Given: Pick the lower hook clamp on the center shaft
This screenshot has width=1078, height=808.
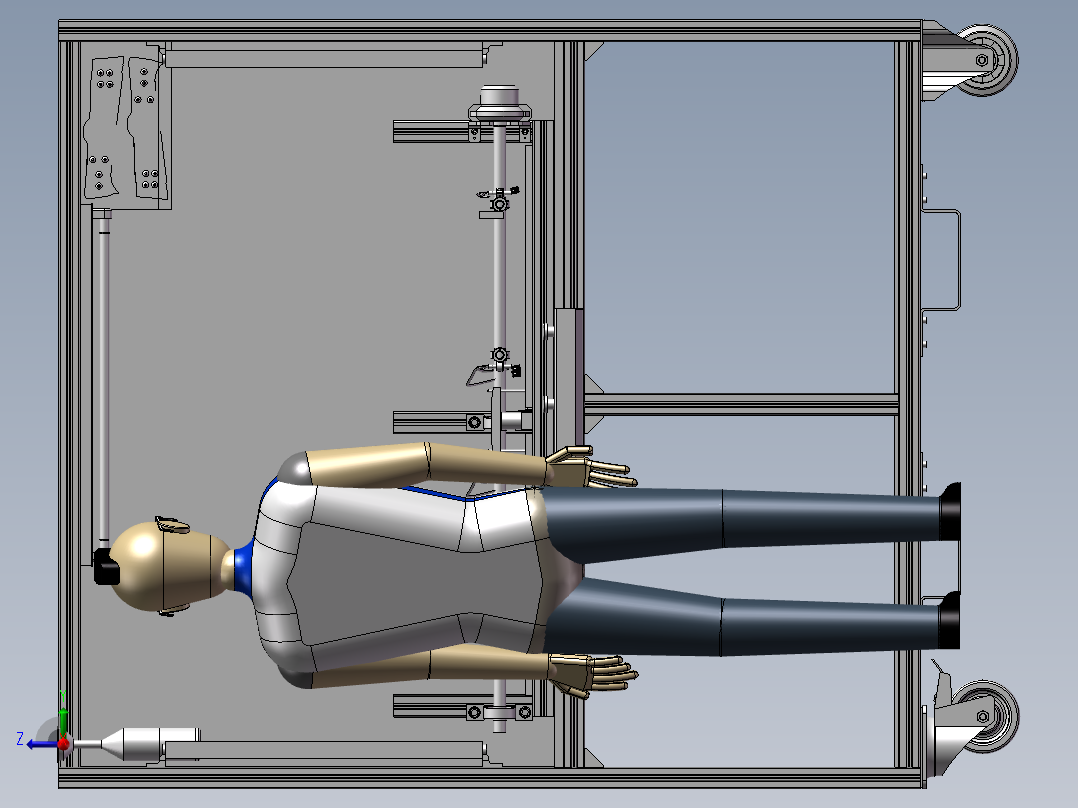Looking at the screenshot, I should coord(495,367).
